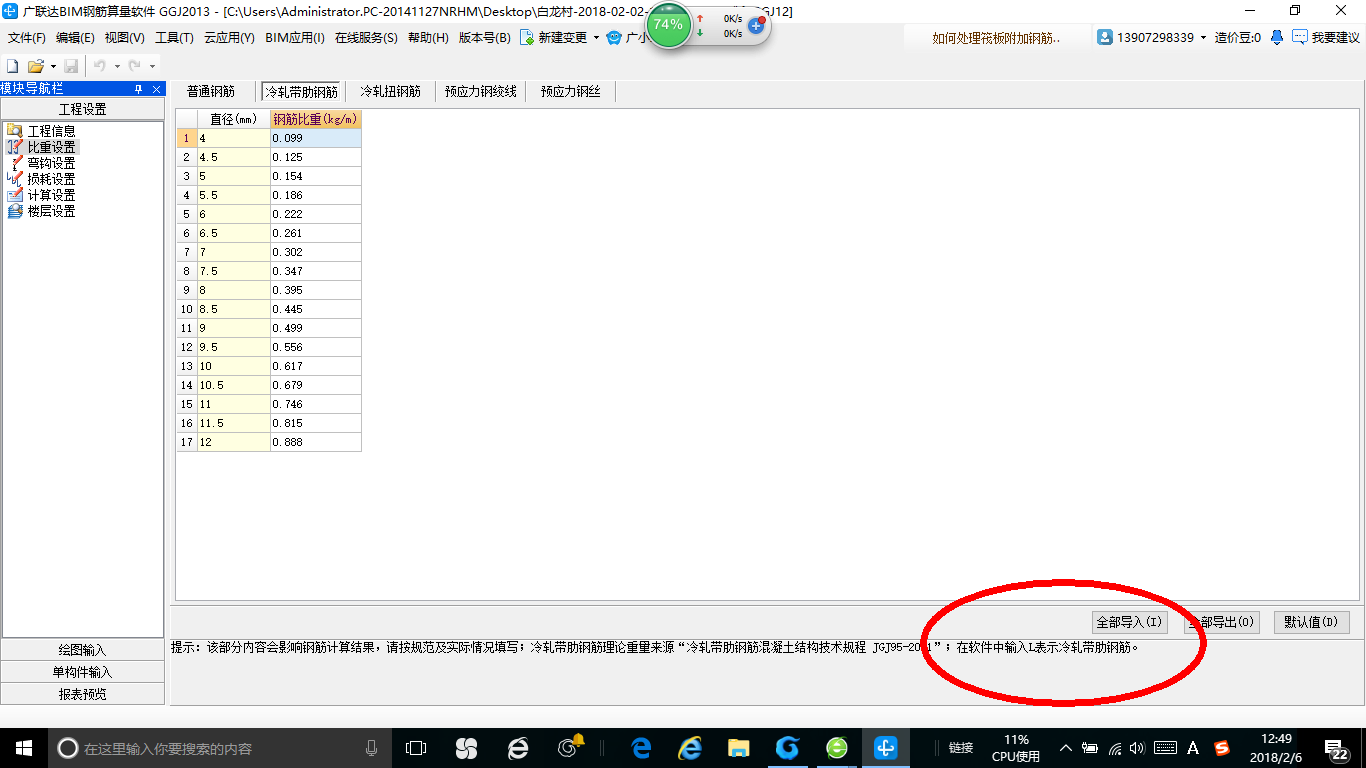Click the 新建变更 button
Viewport: 1366px width, 768px height.
(x=553, y=37)
